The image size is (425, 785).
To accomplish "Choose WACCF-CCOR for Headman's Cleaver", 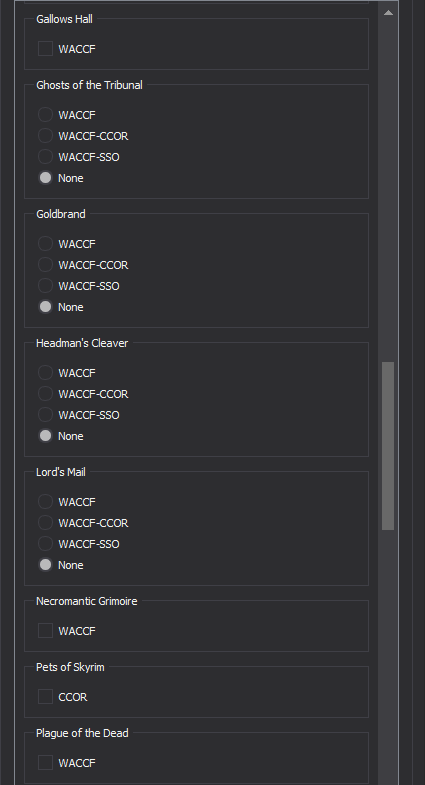I will coord(46,394).
